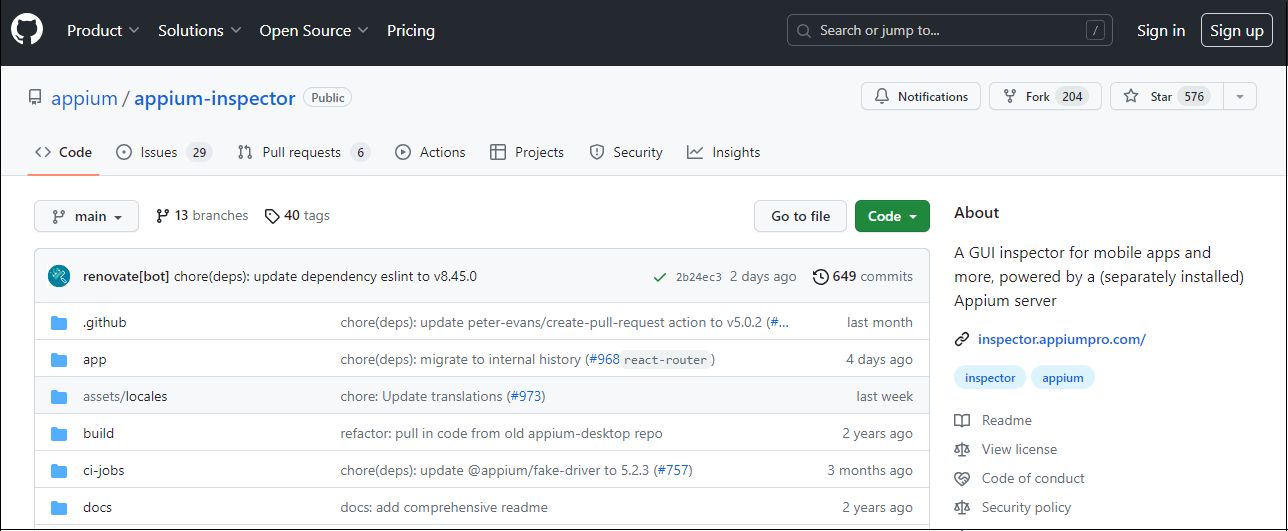
Task: Expand the Solutions menu
Action: (200, 30)
